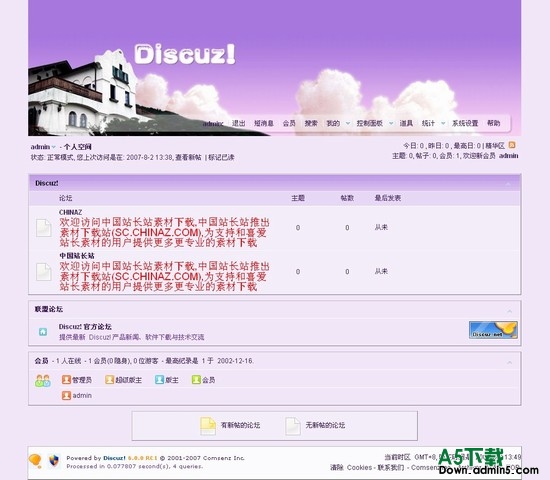Open the 精华区 link
The image size is (550, 480).
(x=495, y=146)
